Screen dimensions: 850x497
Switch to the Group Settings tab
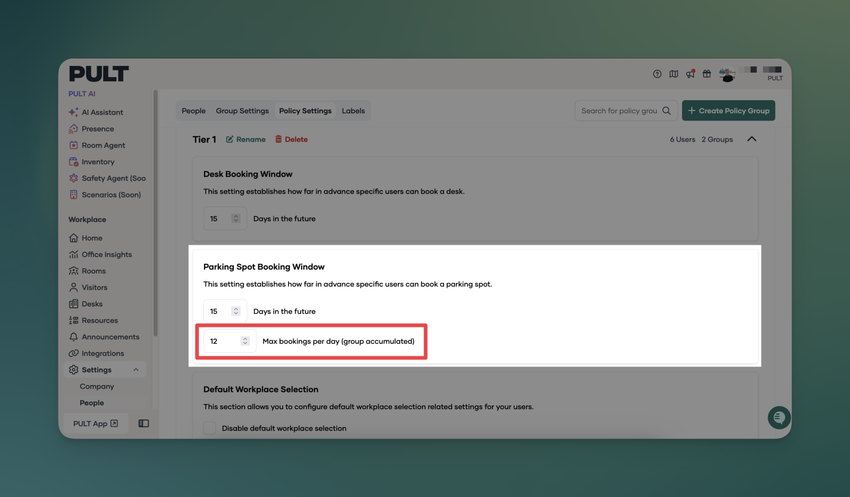click(x=242, y=111)
